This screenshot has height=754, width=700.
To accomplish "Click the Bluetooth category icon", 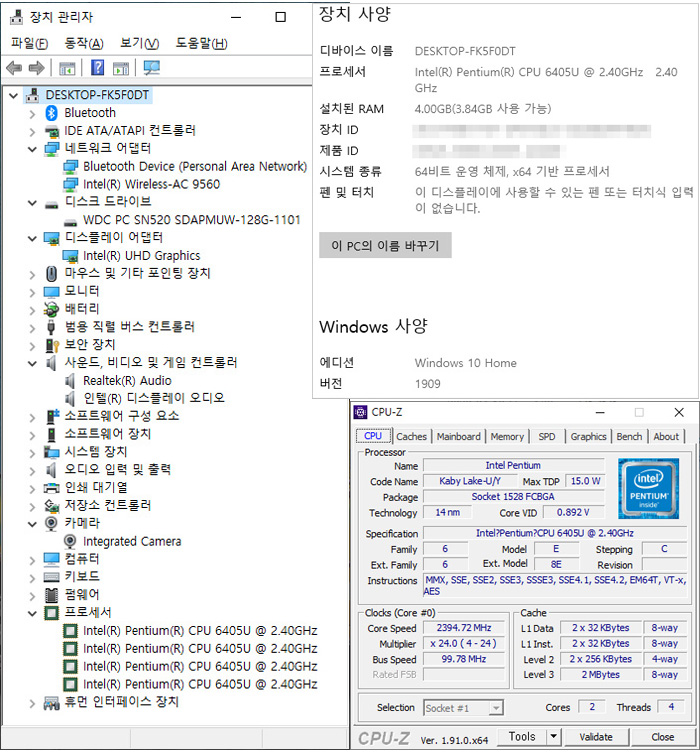I will [x=51, y=113].
